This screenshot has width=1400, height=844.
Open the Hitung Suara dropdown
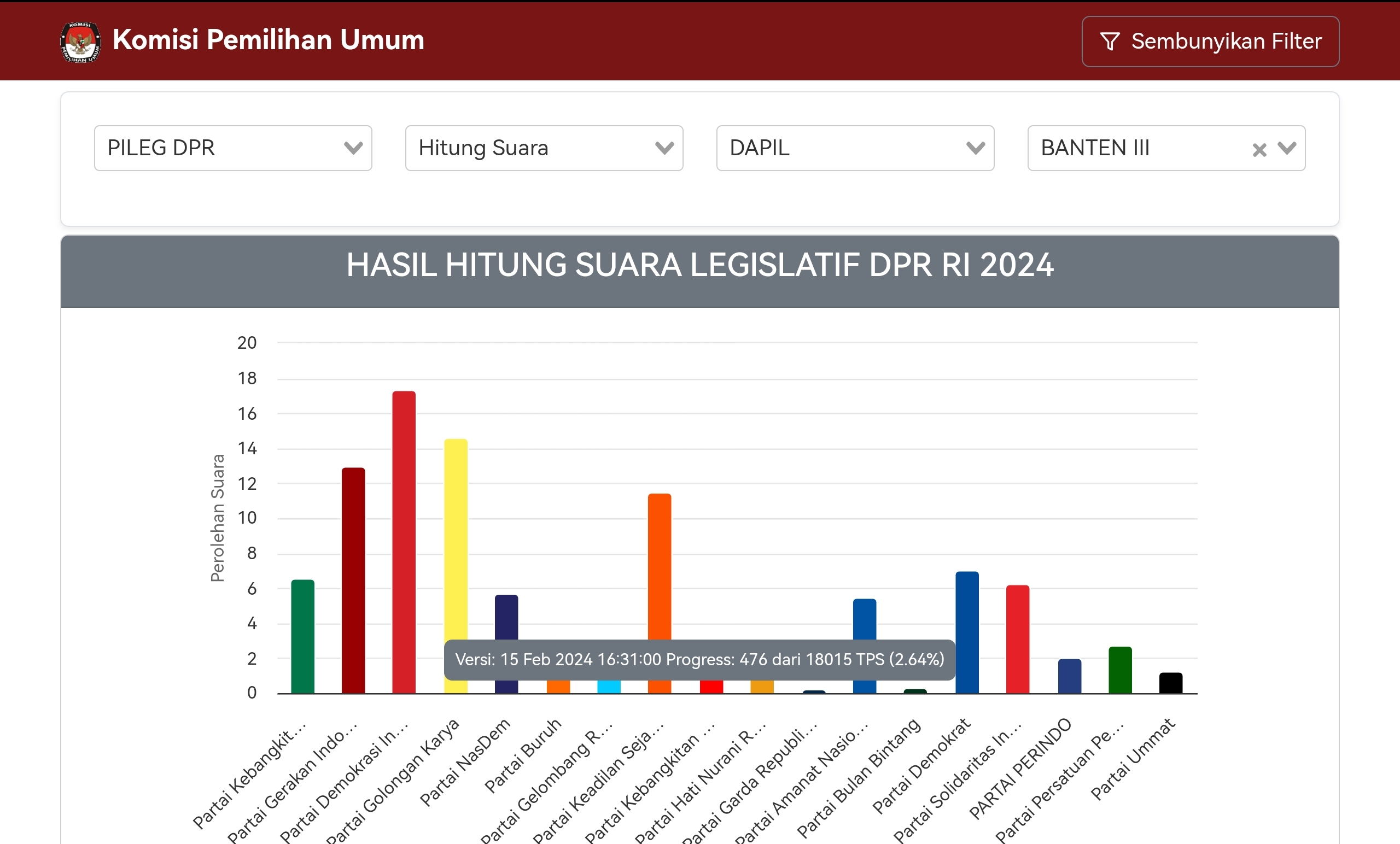544,148
